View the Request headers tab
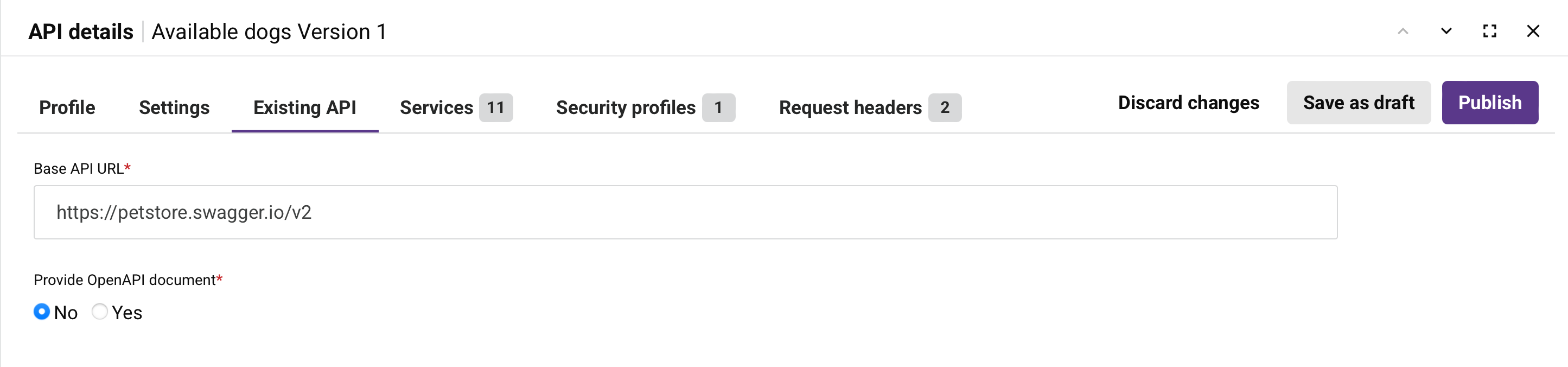Image resolution: width=1568 pixels, height=367 pixels. click(x=850, y=107)
